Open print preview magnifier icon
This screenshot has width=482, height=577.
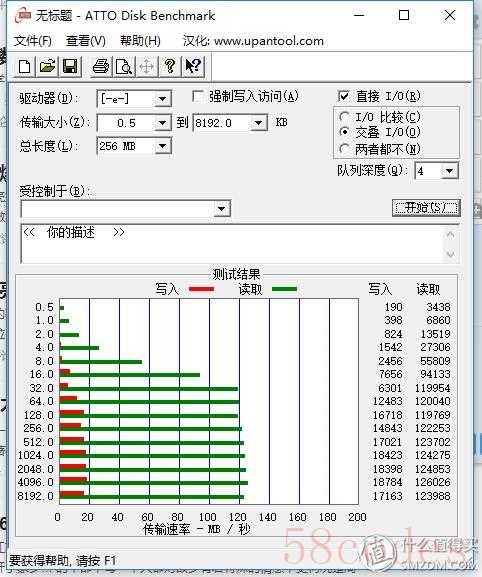click(x=124, y=67)
